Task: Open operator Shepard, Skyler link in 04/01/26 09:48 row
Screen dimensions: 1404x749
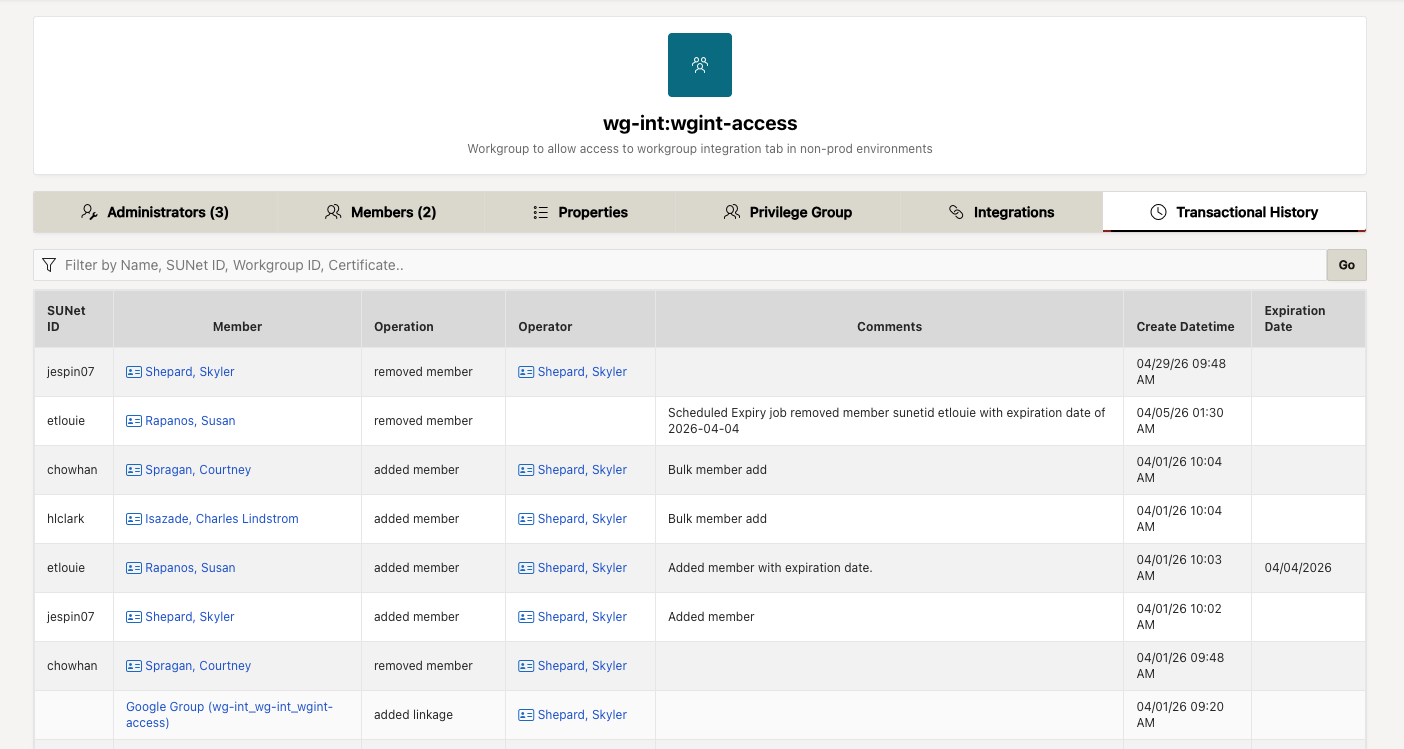Action: pyautogui.click(x=582, y=666)
